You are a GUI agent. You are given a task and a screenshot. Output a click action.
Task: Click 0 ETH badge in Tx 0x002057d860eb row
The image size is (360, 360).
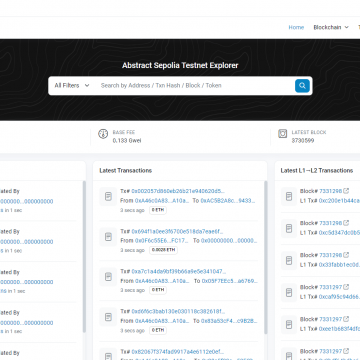point(158,210)
